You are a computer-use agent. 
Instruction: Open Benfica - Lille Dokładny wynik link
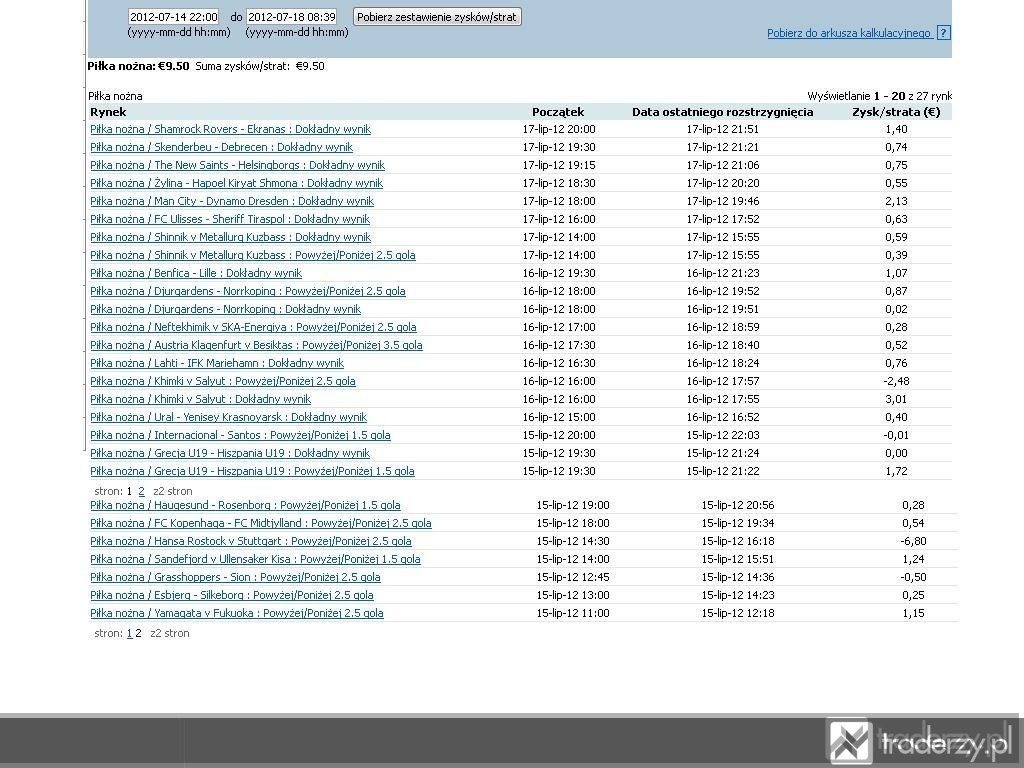[x=196, y=273]
